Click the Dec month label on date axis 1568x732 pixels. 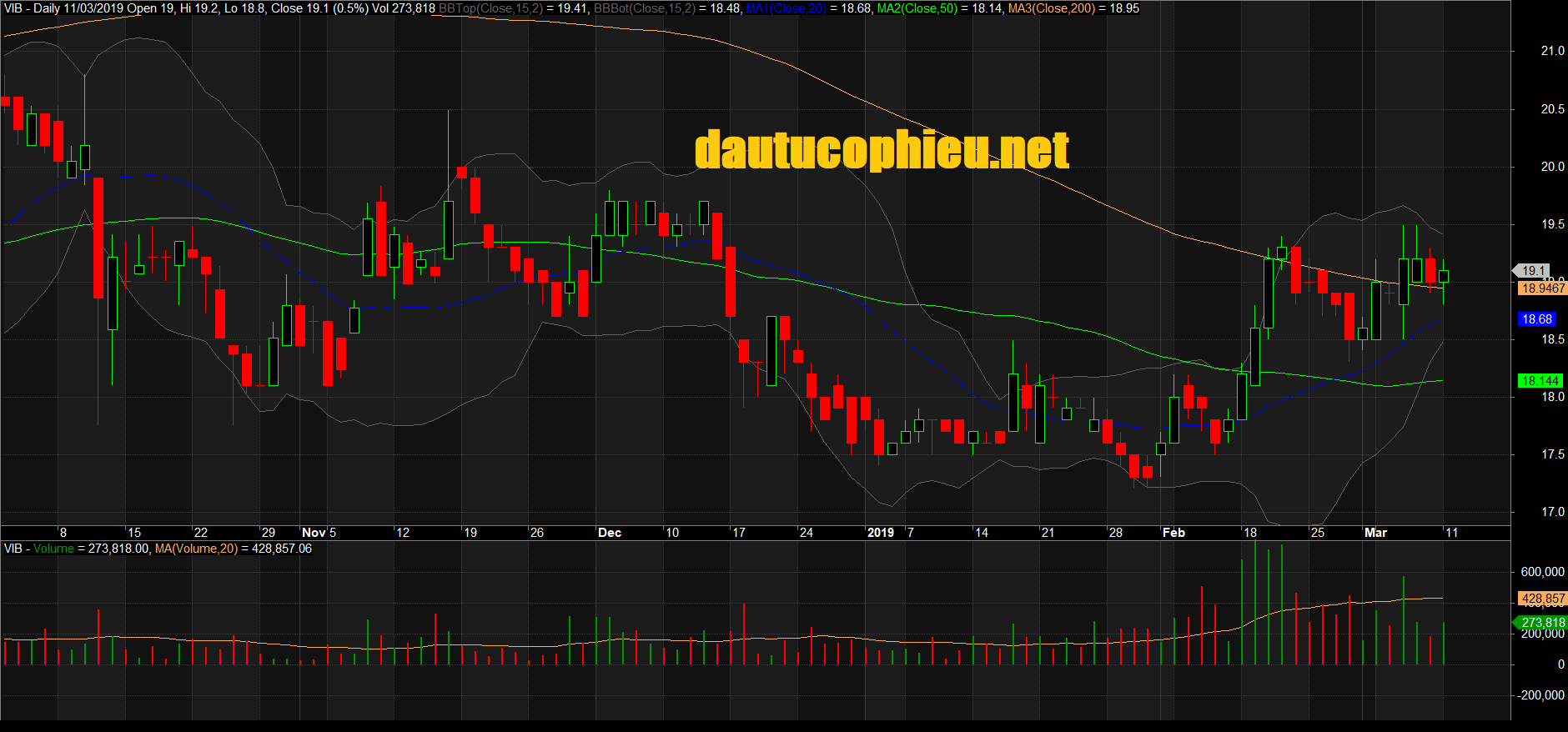(x=610, y=533)
